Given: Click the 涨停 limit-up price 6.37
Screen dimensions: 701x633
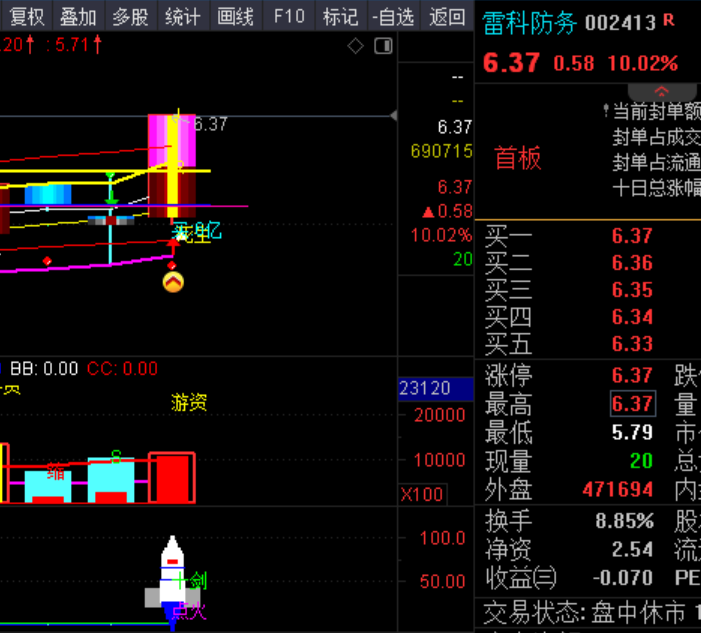Looking at the screenshot, I should point(632,375).
